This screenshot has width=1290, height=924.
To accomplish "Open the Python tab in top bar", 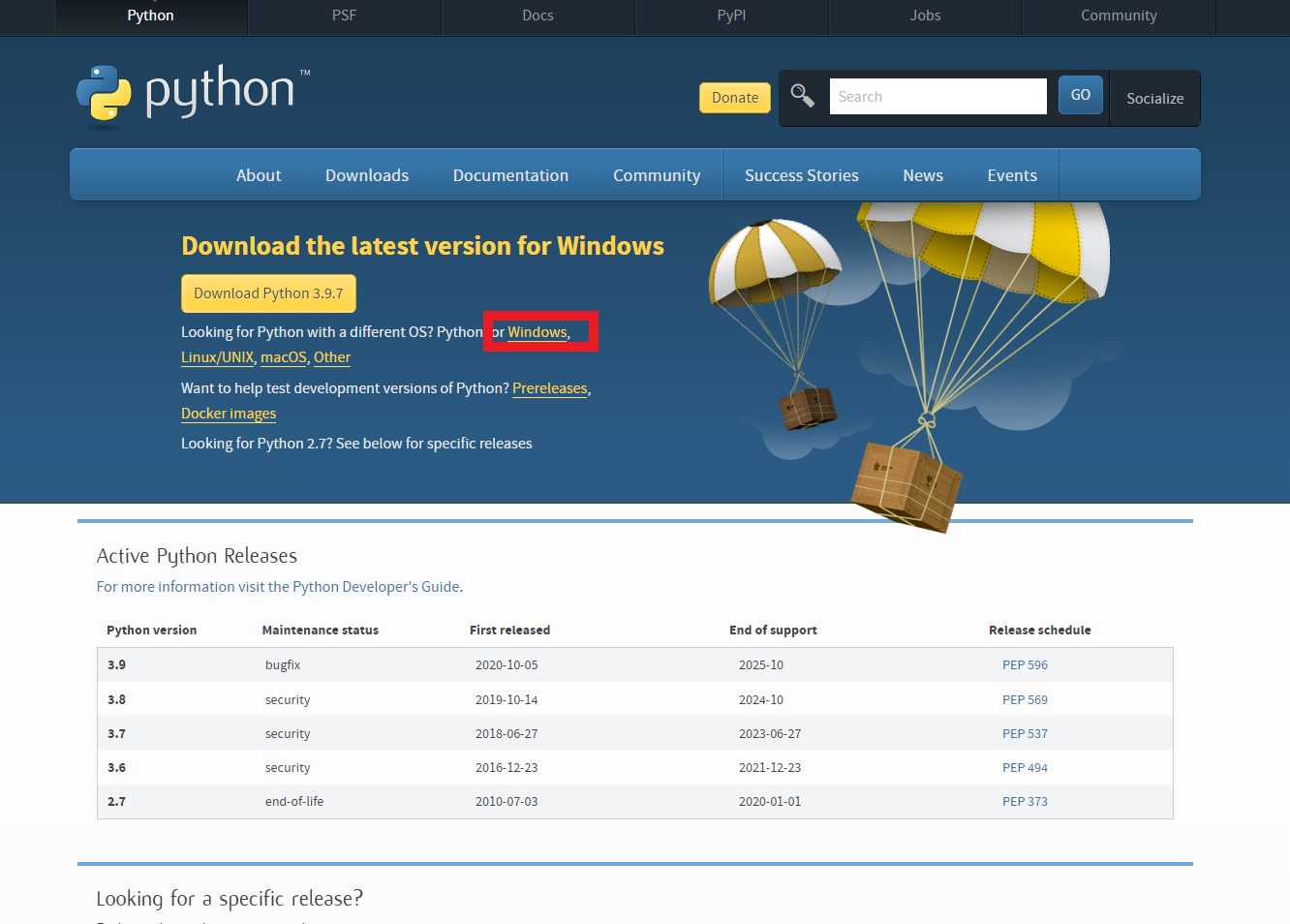I will [x=151, y=15].
